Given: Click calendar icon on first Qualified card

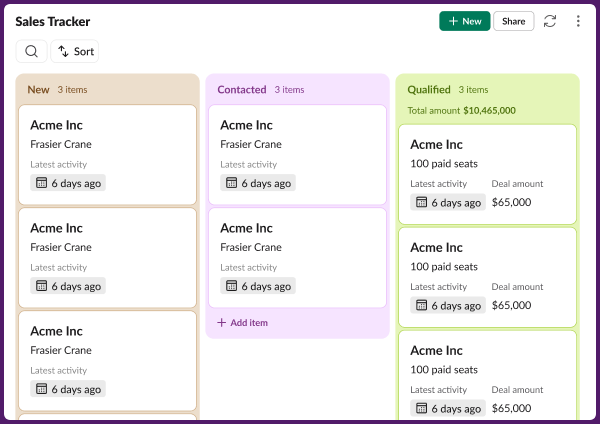Looking at the screenshot, I should pos(421,202).
